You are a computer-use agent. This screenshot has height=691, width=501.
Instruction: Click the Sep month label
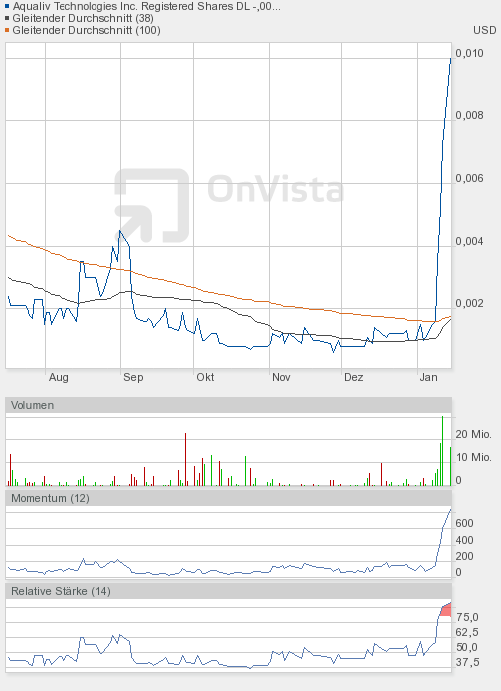pos(133,377)
